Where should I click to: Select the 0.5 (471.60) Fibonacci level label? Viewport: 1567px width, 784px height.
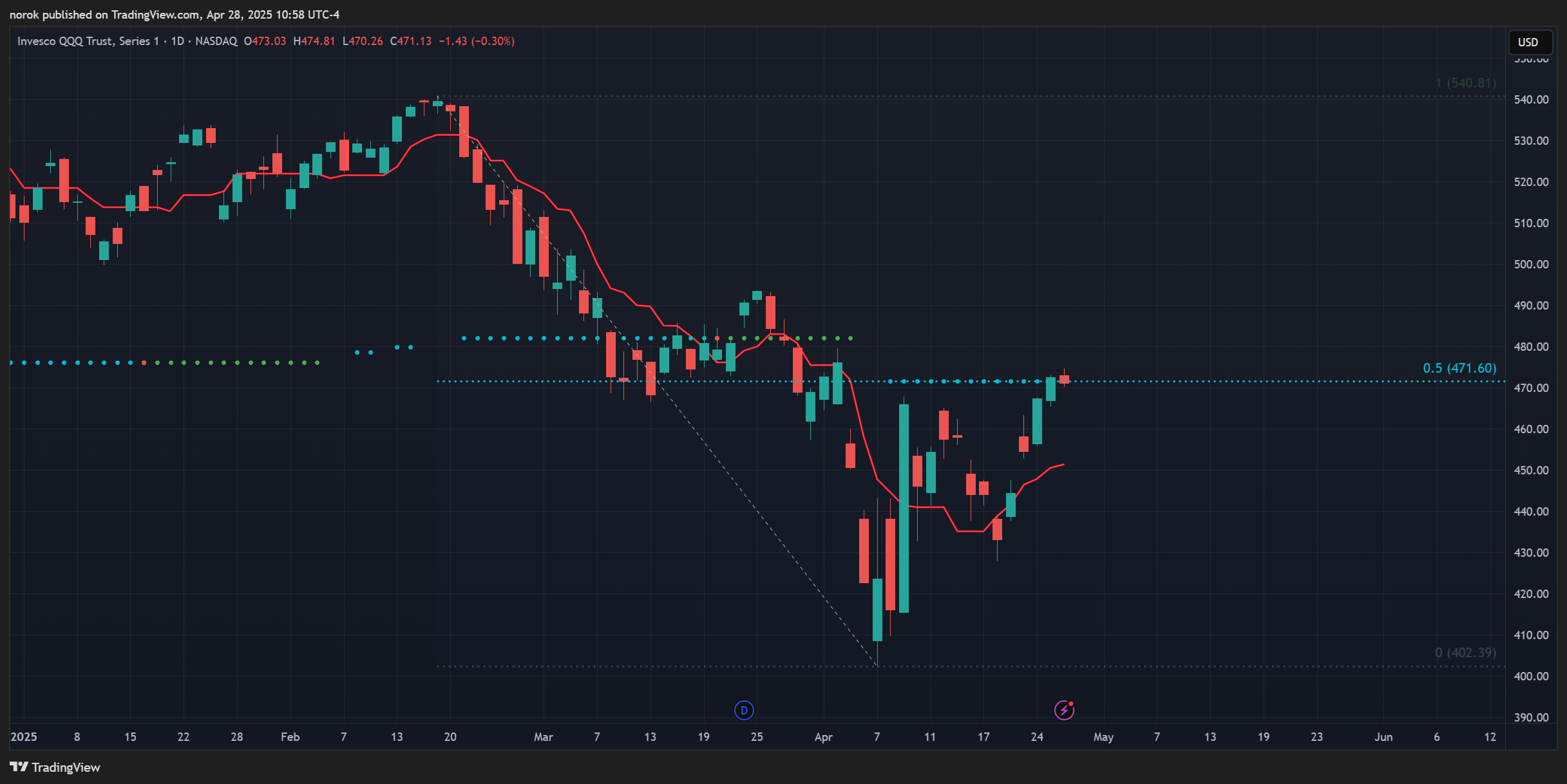click(1459, 368)
